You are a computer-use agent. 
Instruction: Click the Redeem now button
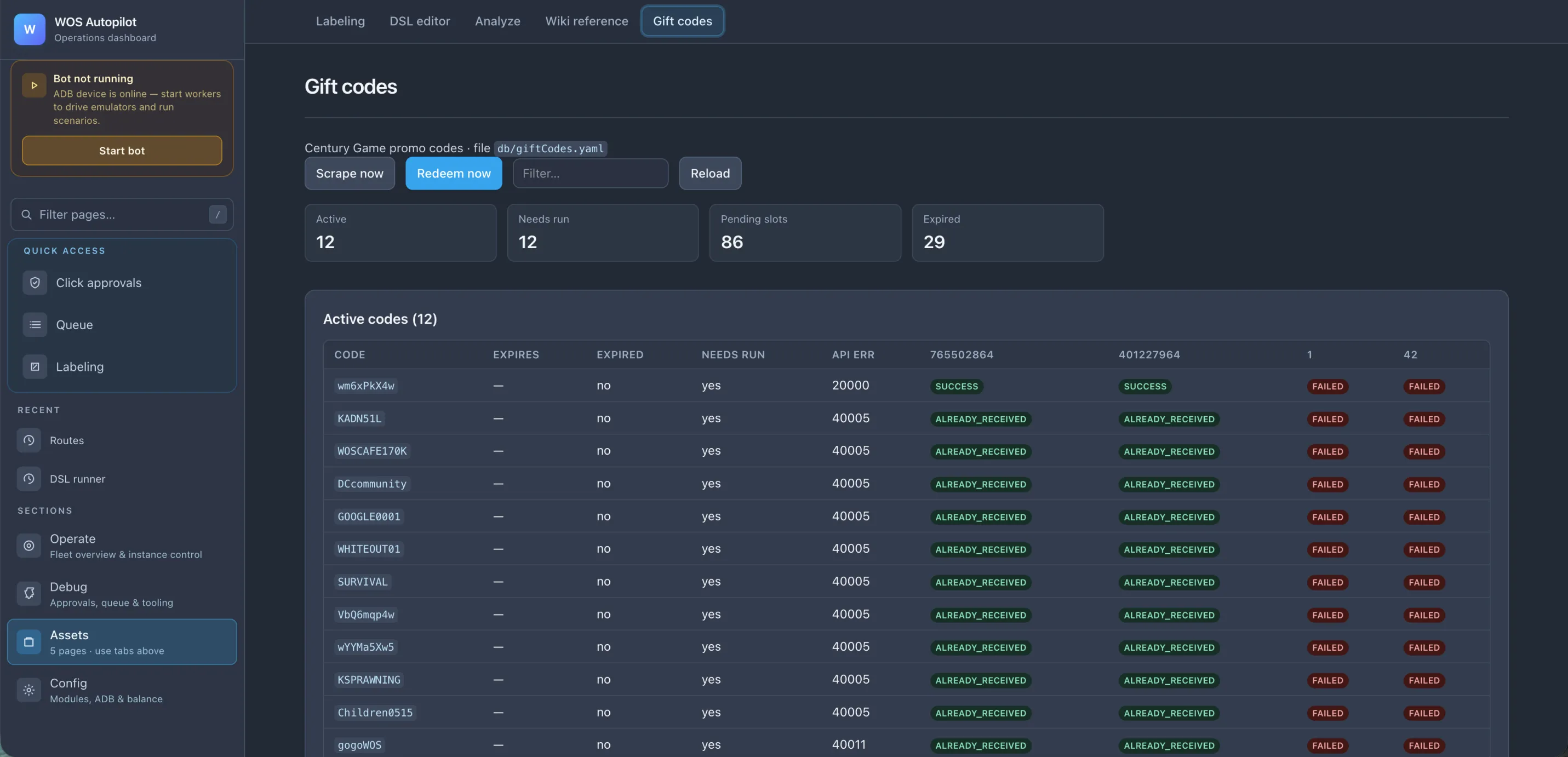click(x=454, y=173)
